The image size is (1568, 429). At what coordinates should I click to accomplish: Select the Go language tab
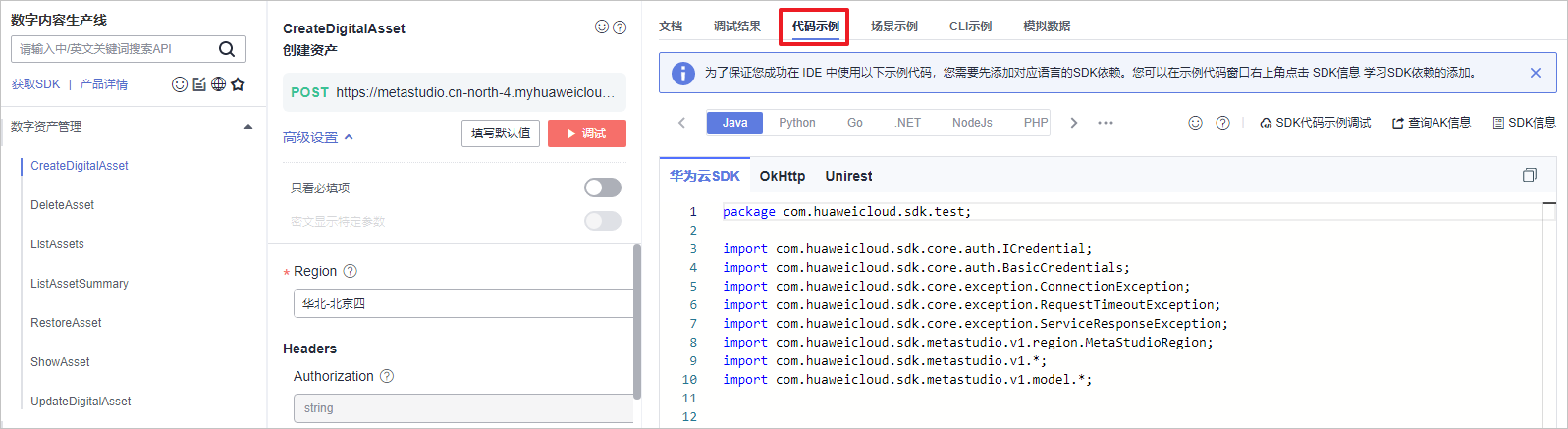[855, 123]
